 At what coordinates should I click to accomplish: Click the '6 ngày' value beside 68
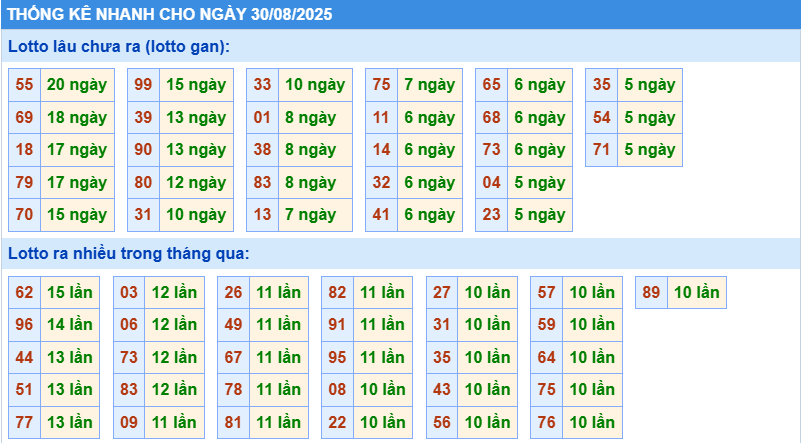540,117
